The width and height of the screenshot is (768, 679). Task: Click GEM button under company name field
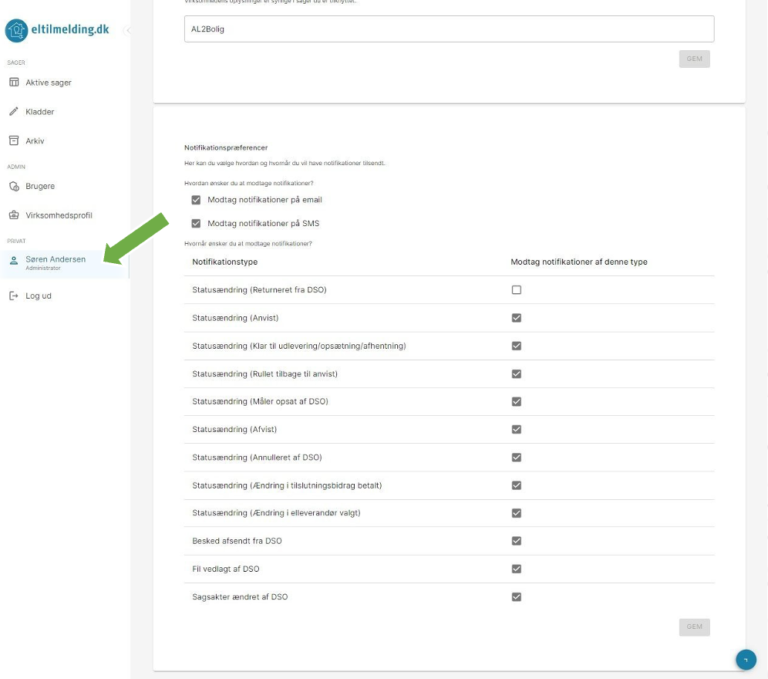694,59
